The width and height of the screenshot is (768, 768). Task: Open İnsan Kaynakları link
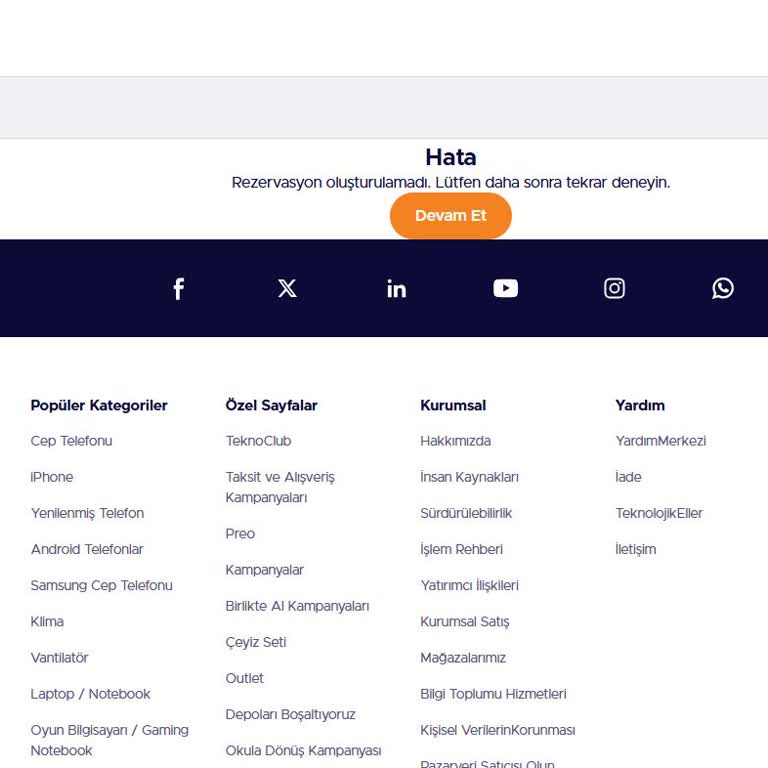tap(469, 477)
